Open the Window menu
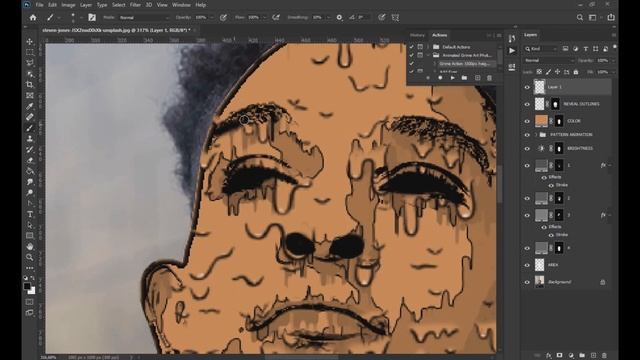This screenshot has width=640, height=360. click(181, 5)
